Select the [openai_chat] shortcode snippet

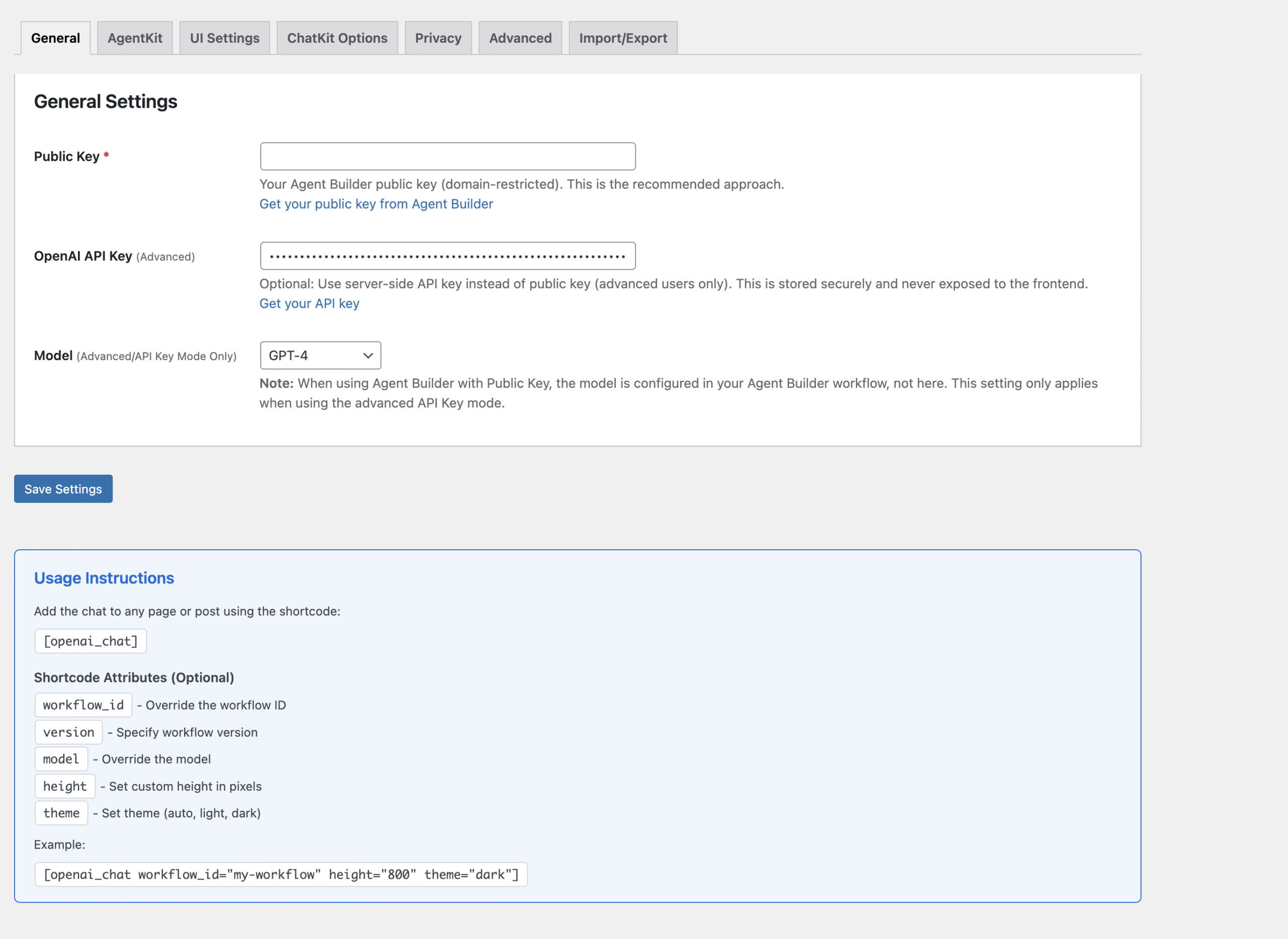coord(91,641)
